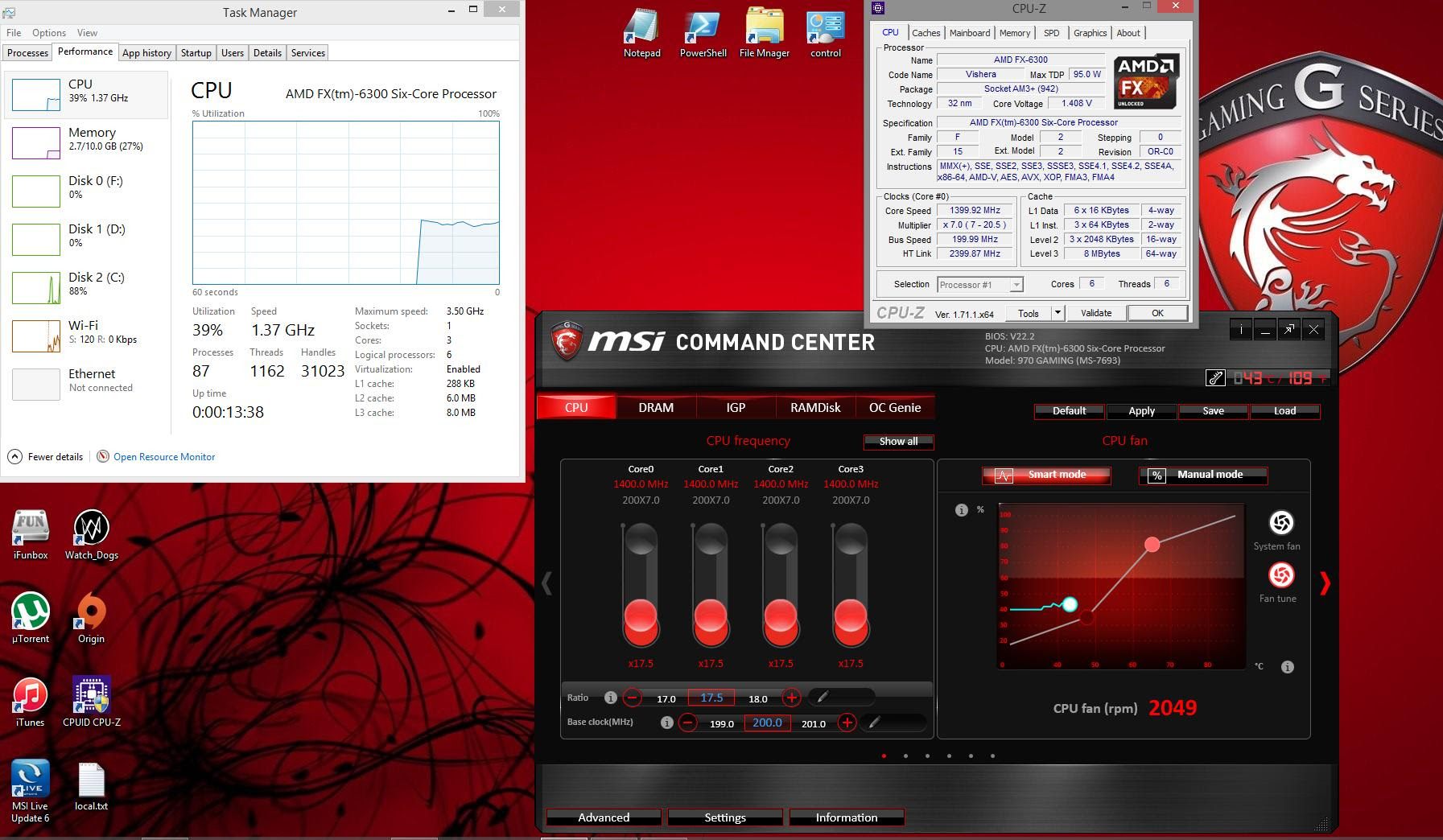Open the CPU-Z Memory tab

[1015, 33]
